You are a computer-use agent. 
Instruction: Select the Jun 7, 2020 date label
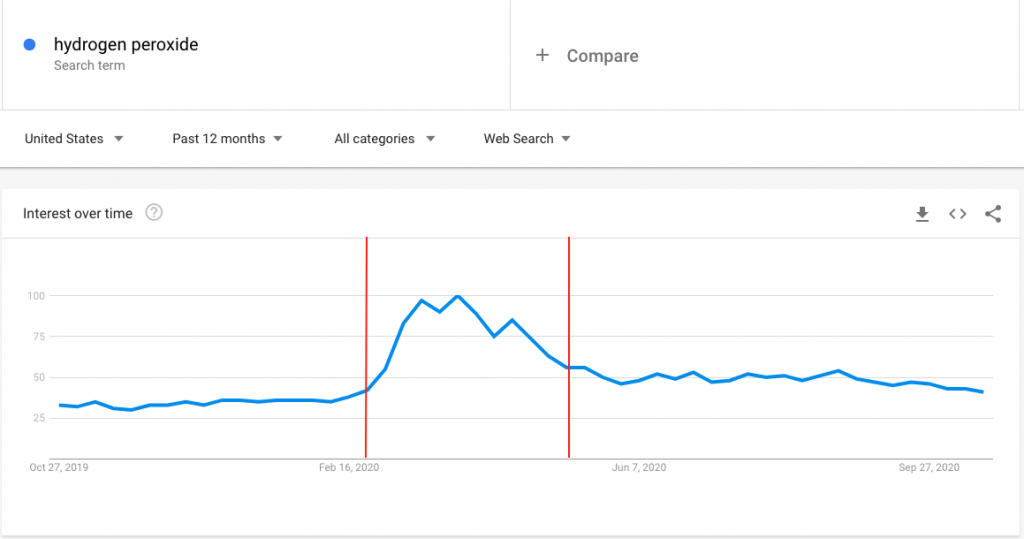point(639,467)
